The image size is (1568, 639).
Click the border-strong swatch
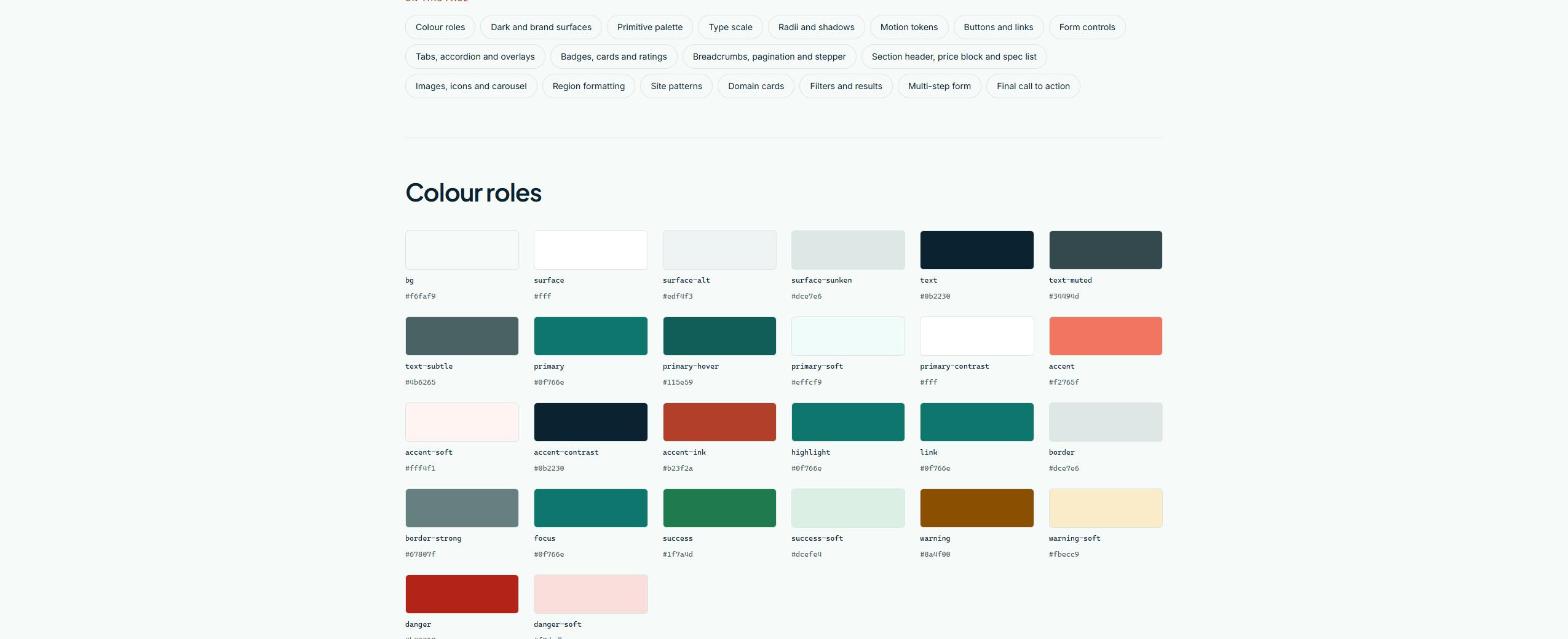tap(462, 508)
